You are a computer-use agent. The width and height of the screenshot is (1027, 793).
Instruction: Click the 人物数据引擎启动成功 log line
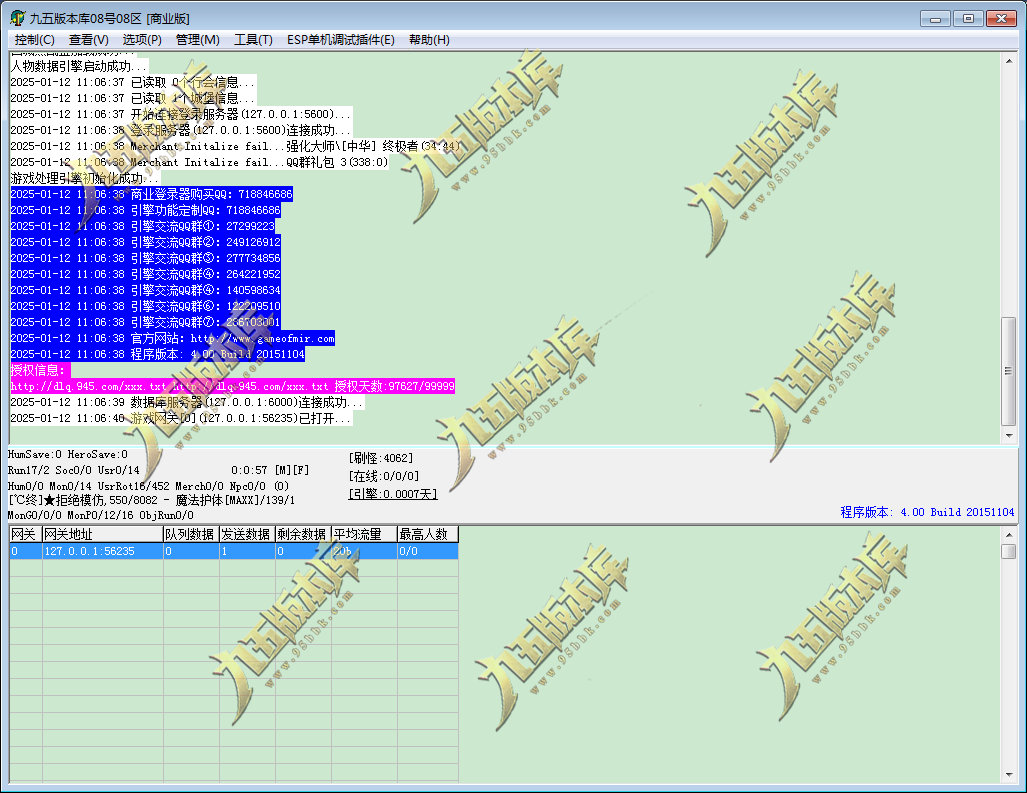pos(79,66)
